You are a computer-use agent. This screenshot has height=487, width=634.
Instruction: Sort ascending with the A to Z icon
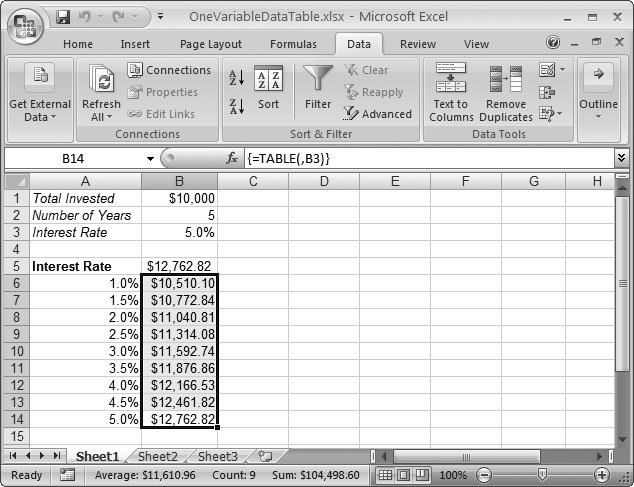[237, 78]
